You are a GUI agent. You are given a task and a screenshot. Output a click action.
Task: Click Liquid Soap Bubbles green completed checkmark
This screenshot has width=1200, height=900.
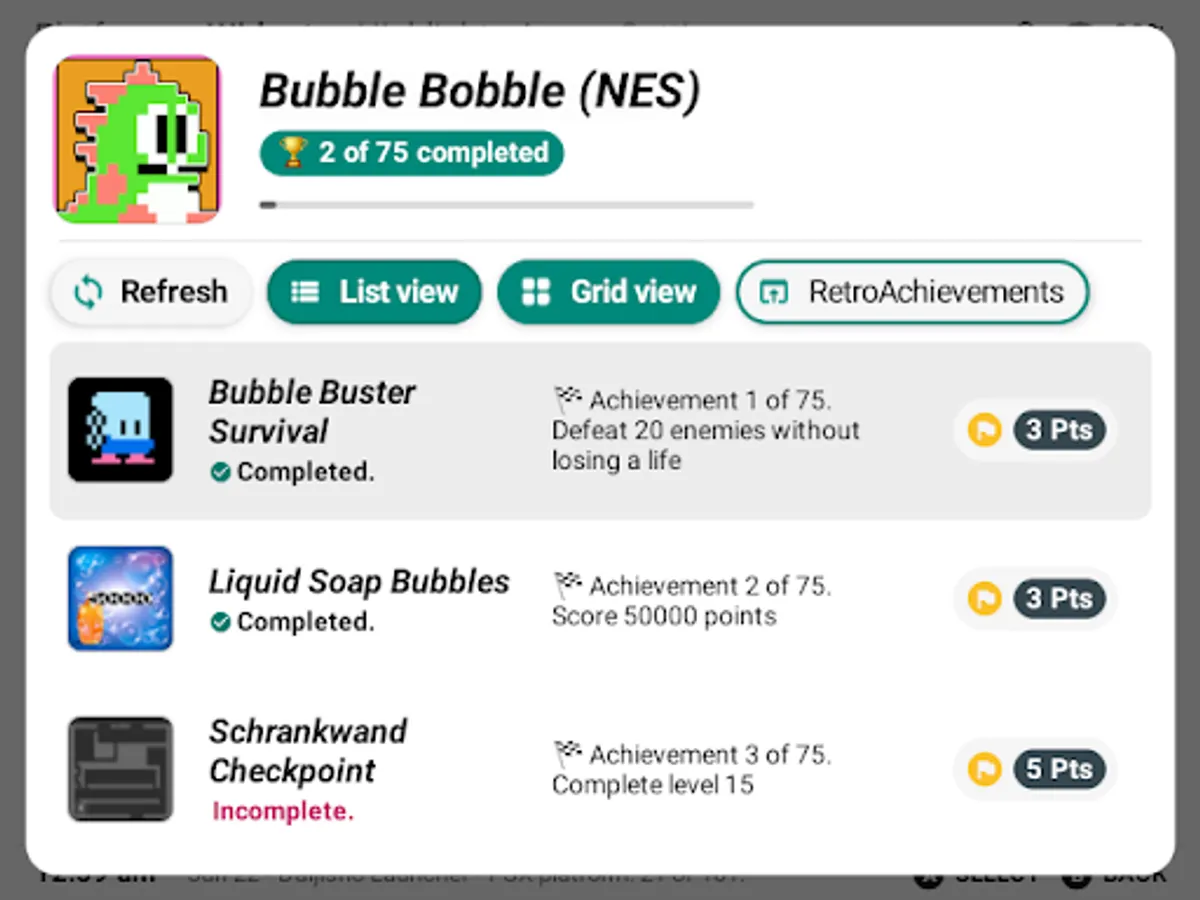221,622
